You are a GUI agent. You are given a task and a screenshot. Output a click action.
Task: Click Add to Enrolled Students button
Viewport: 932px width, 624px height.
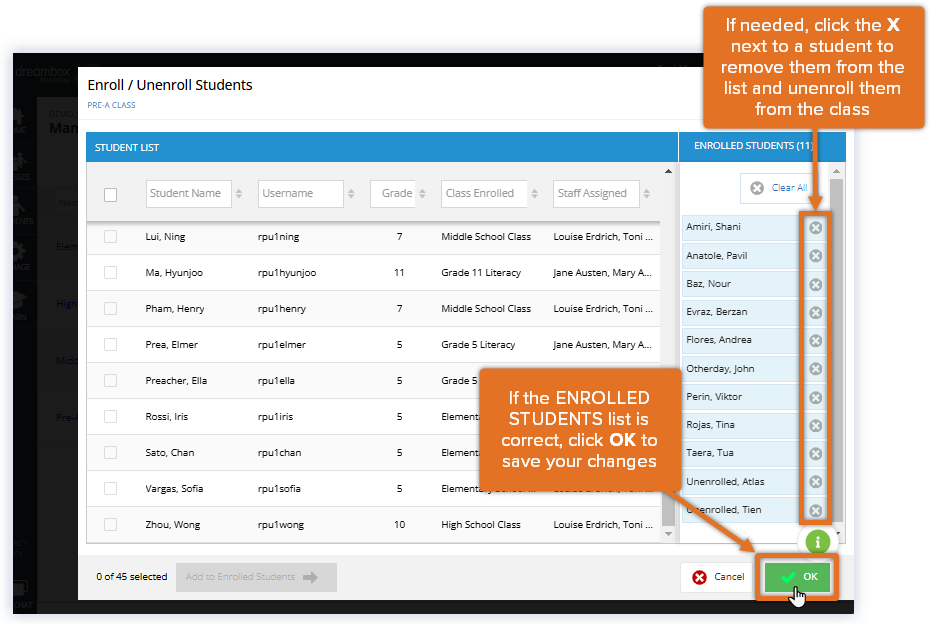[x=256, y=577]
